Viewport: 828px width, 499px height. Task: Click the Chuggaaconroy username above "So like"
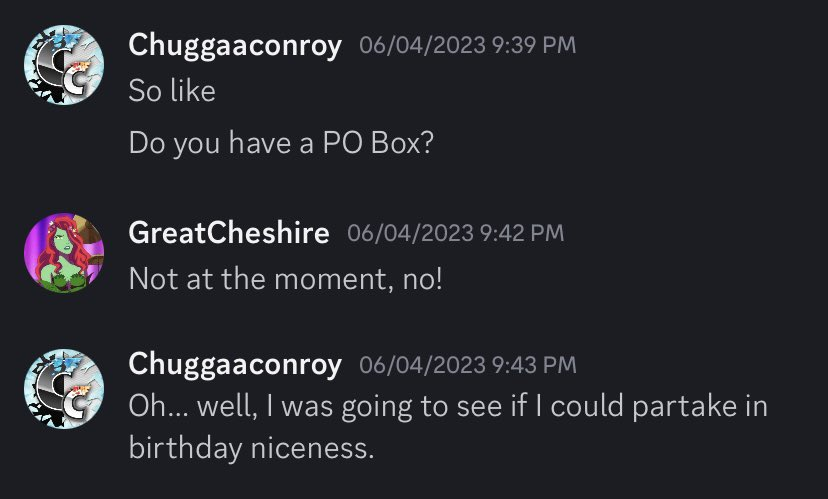tap(235, 46)
